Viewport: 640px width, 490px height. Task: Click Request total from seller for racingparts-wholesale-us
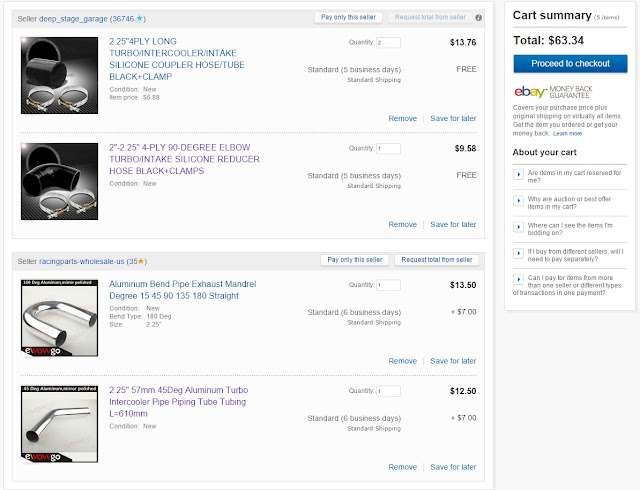[x=436, y=260]
